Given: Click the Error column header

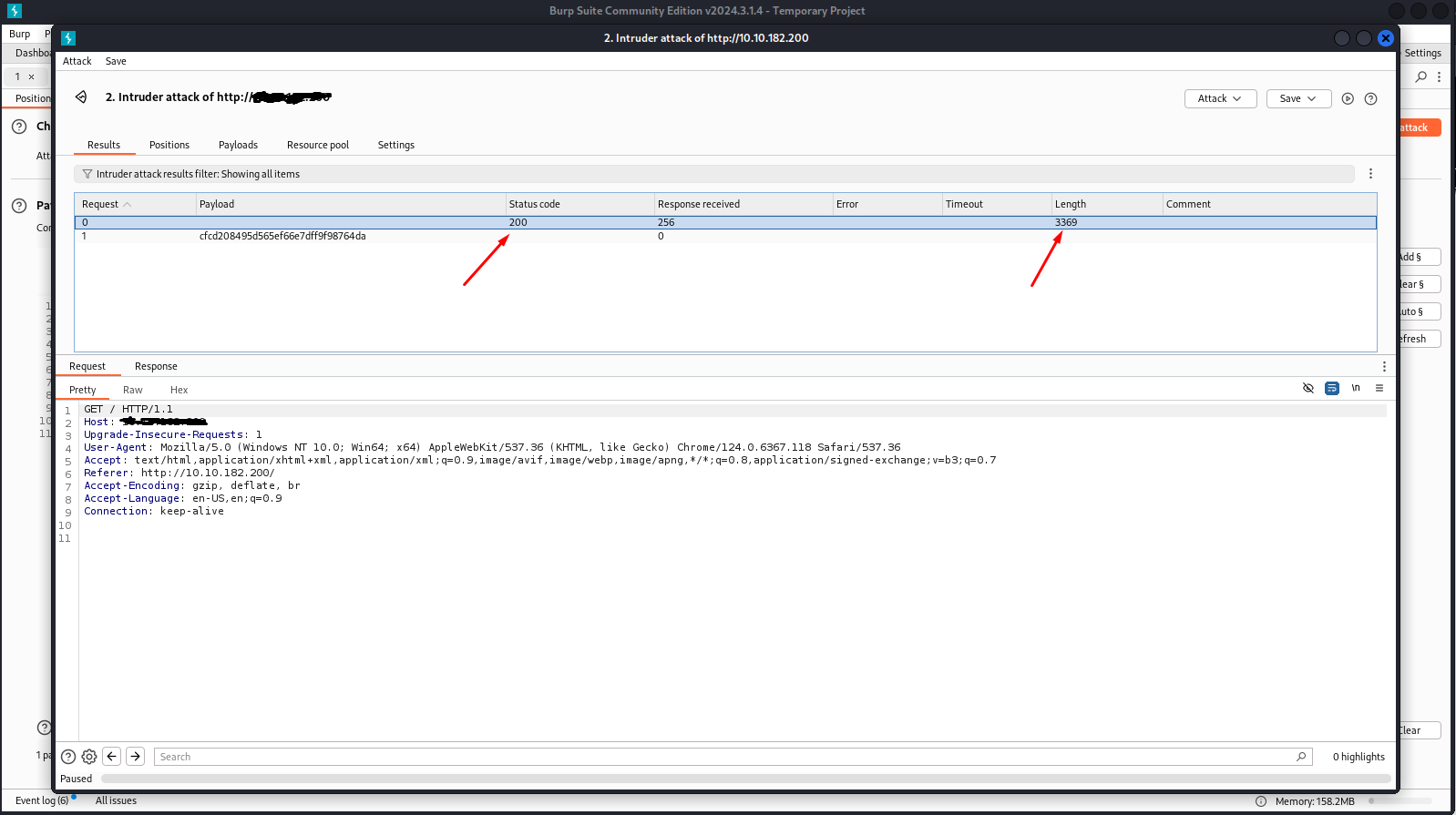Looking at the screenshot, I should point(887,204).
